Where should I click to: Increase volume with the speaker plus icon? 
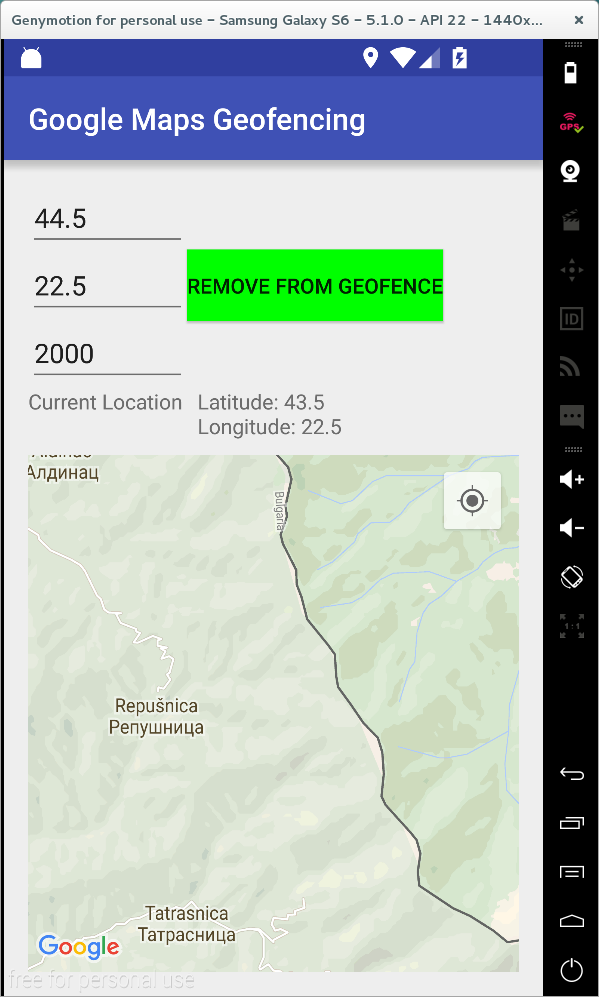(x=571, y=479)
